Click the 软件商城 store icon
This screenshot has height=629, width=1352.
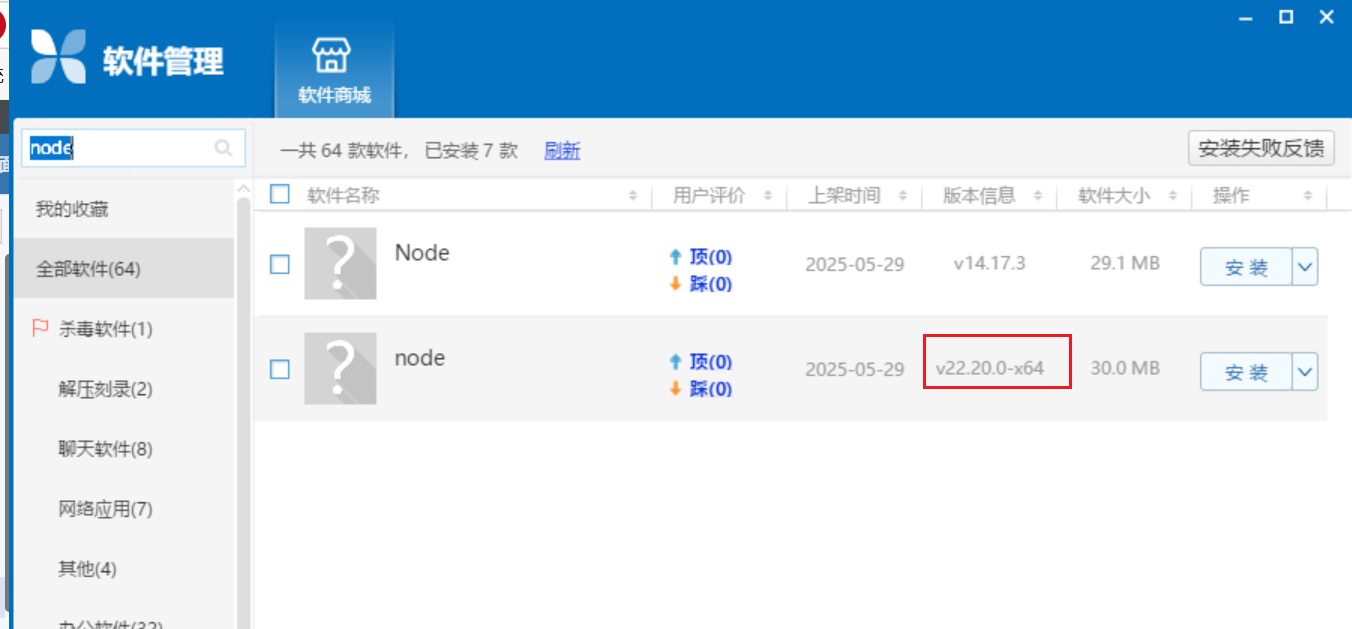point(332,57)
